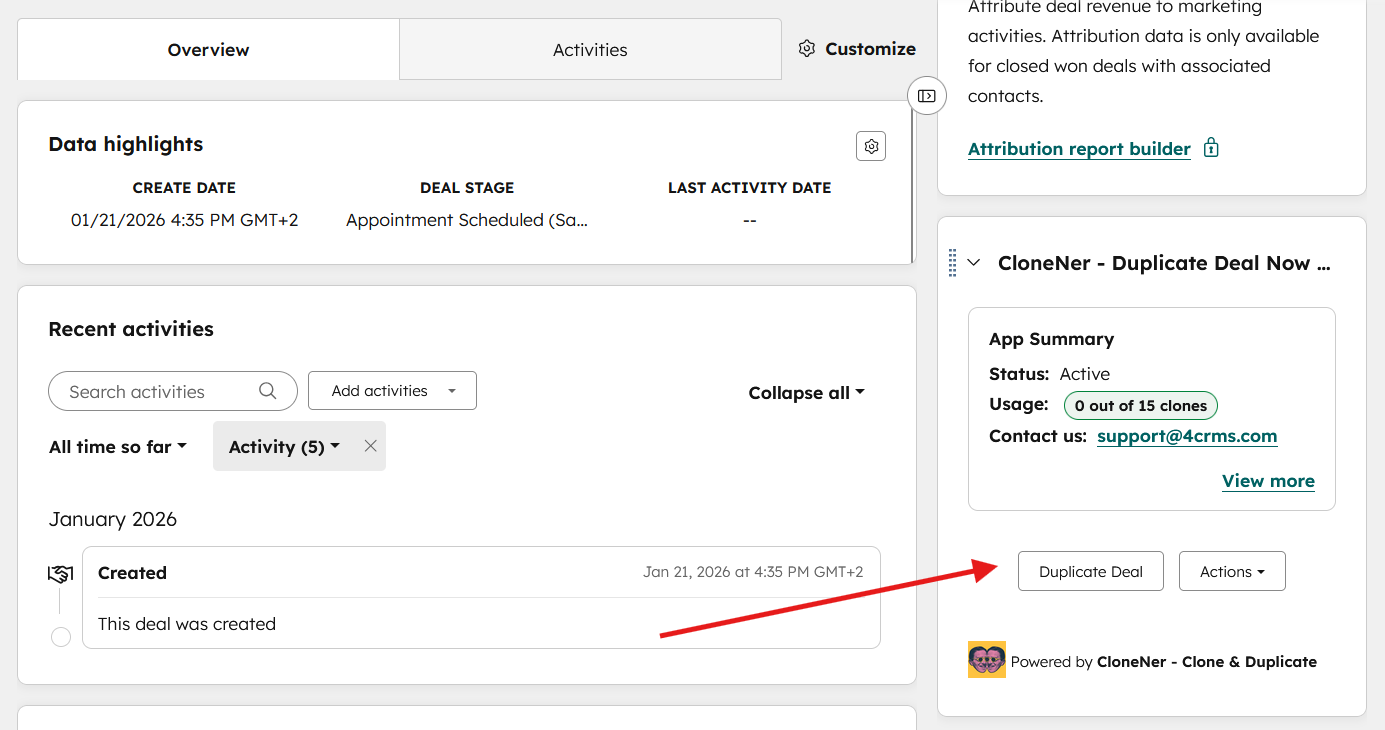Click the Customize gear icon

(x=807, y=48)
